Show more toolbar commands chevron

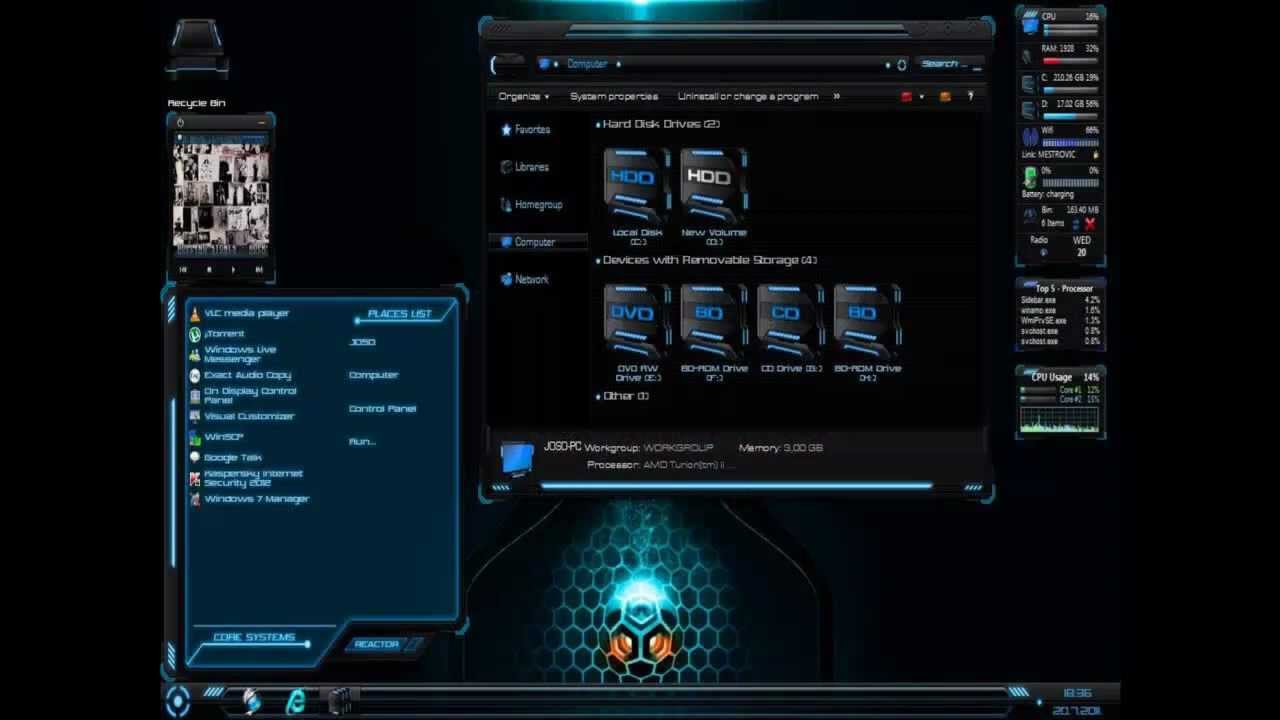click(x=836, y=97)
